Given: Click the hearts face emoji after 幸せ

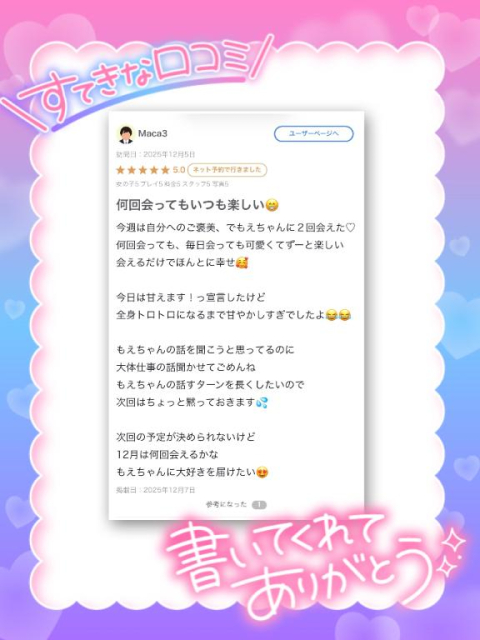Looking at the screenshot, I should point(242,262).
